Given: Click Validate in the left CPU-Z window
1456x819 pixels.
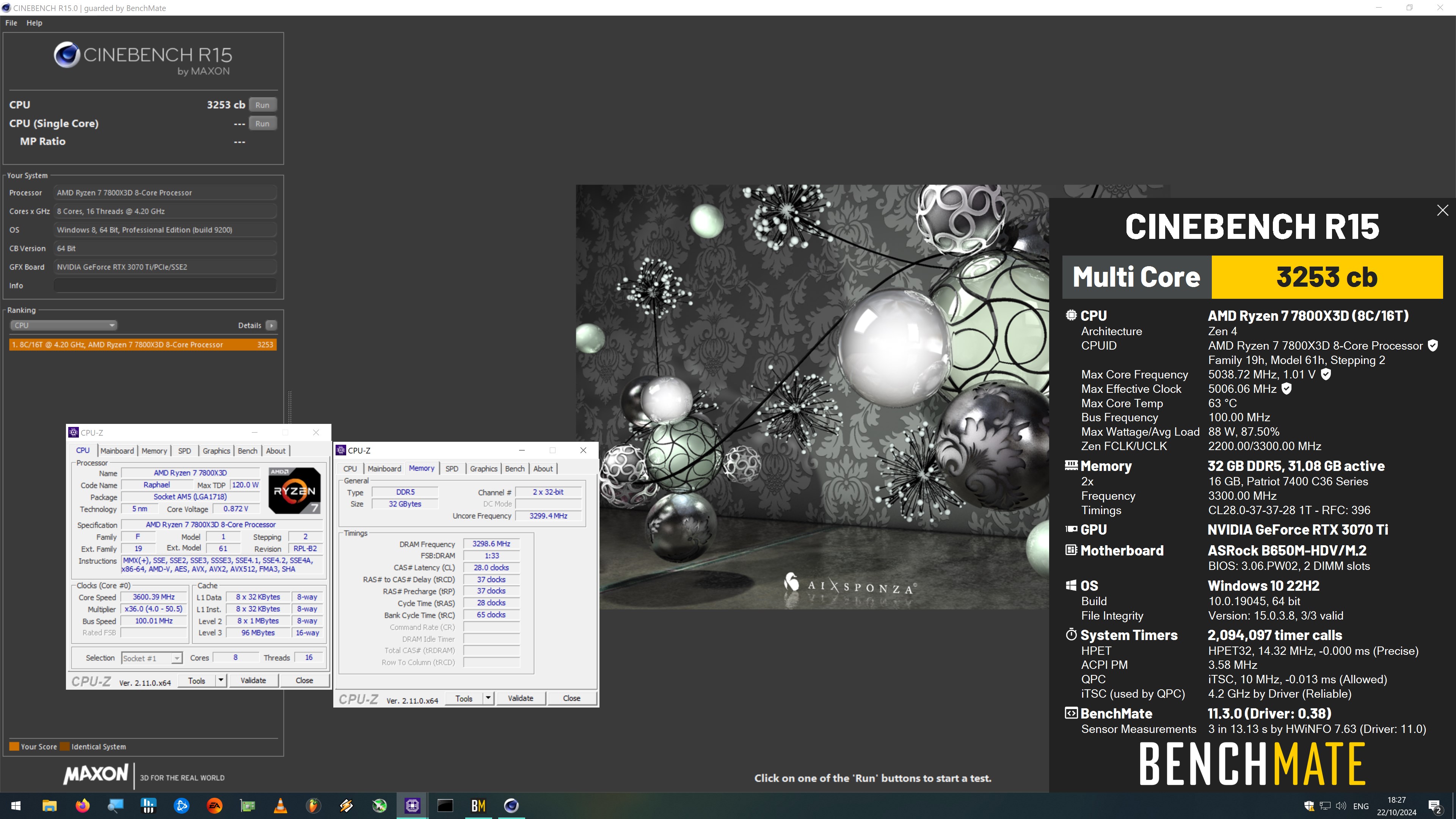Looking at the screenshot, I should 253,681.
